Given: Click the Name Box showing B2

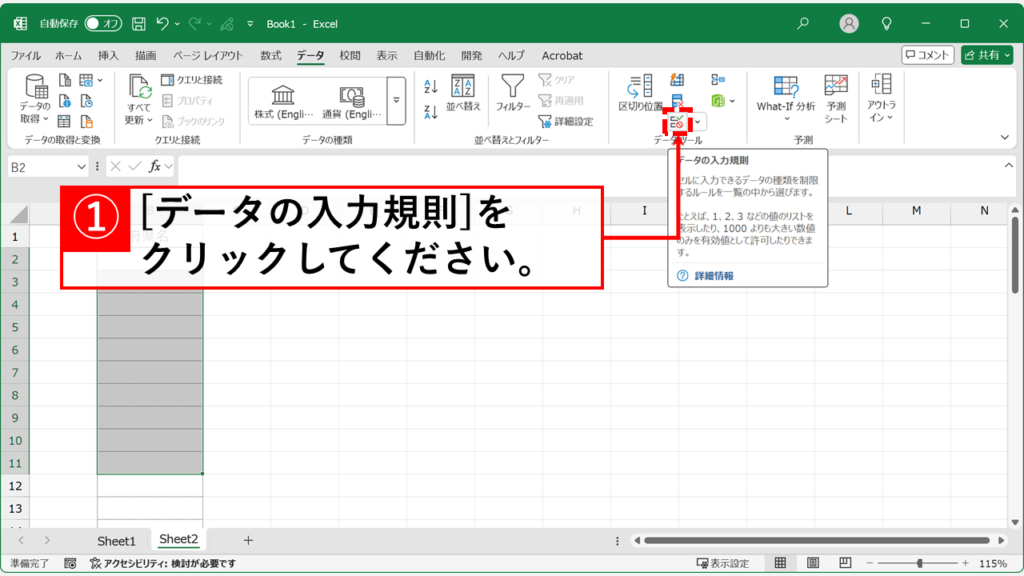Looking at the screenshot, I should pyautogui.click(x=40, y=167).
